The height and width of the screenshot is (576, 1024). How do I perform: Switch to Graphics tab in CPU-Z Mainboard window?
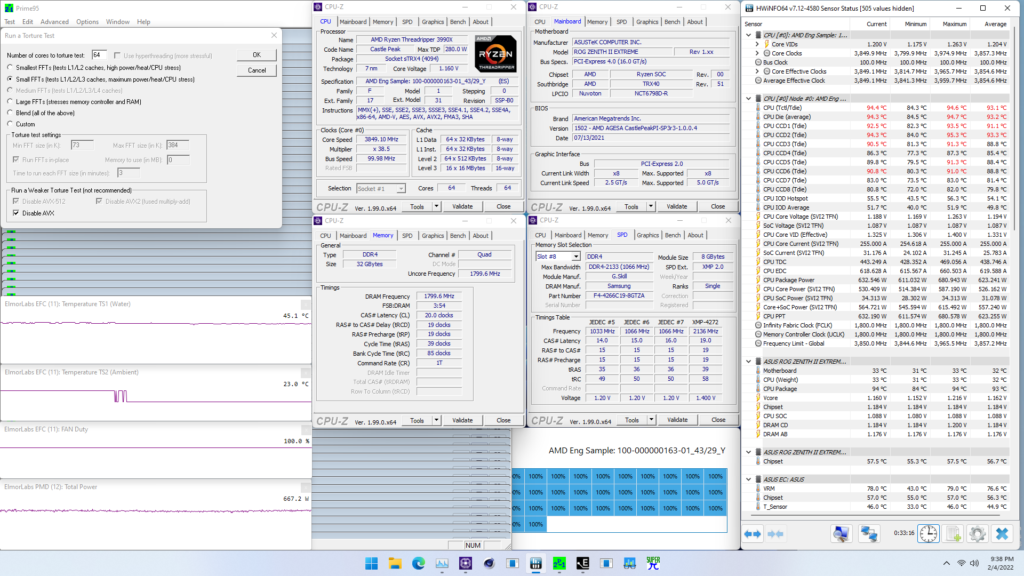pyautogui.click(x=647, y=22)
